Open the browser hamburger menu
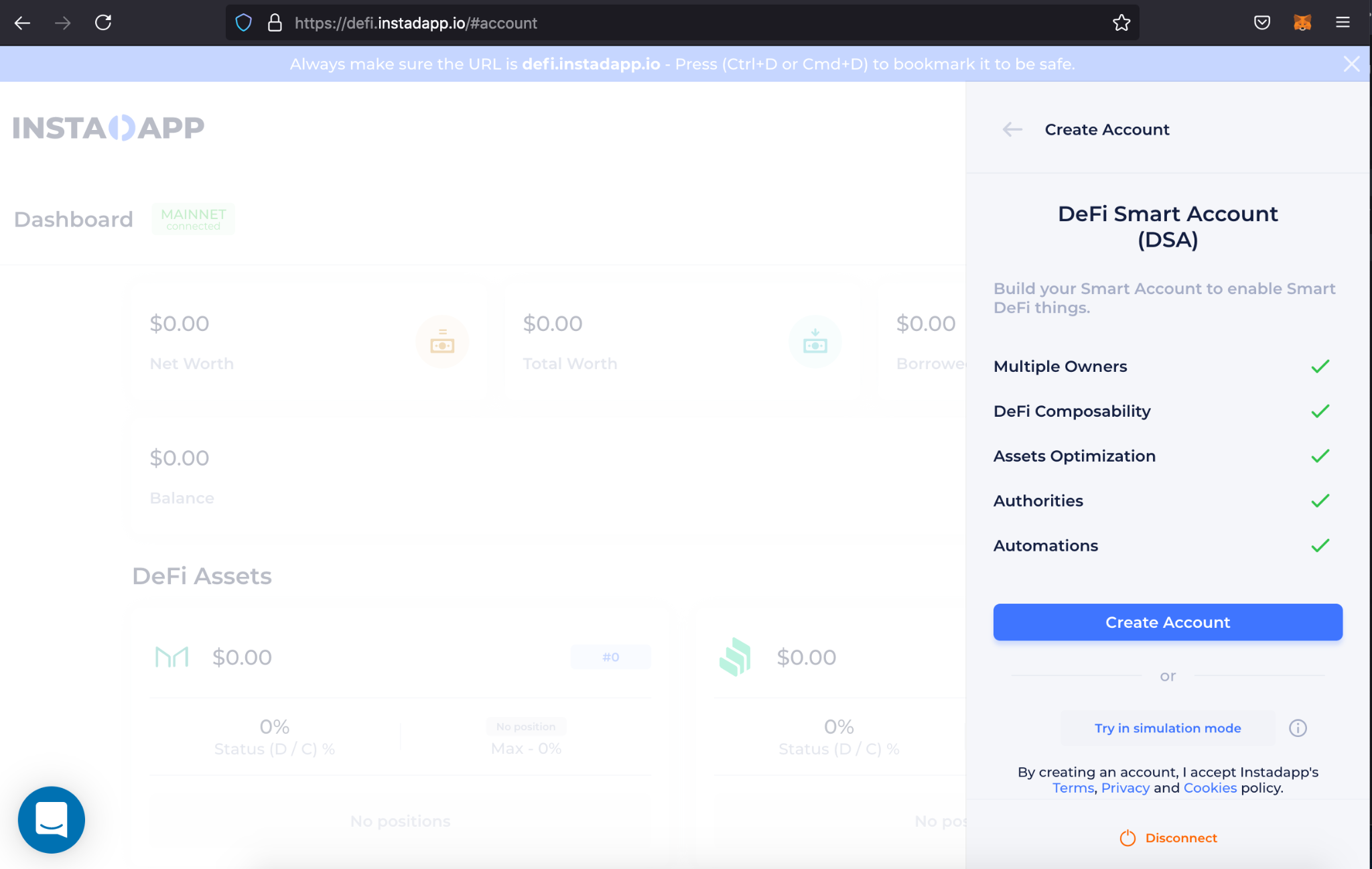The width and height of the screenshot is (1372, 869). pyautogui.click(x=1343, y=23)
